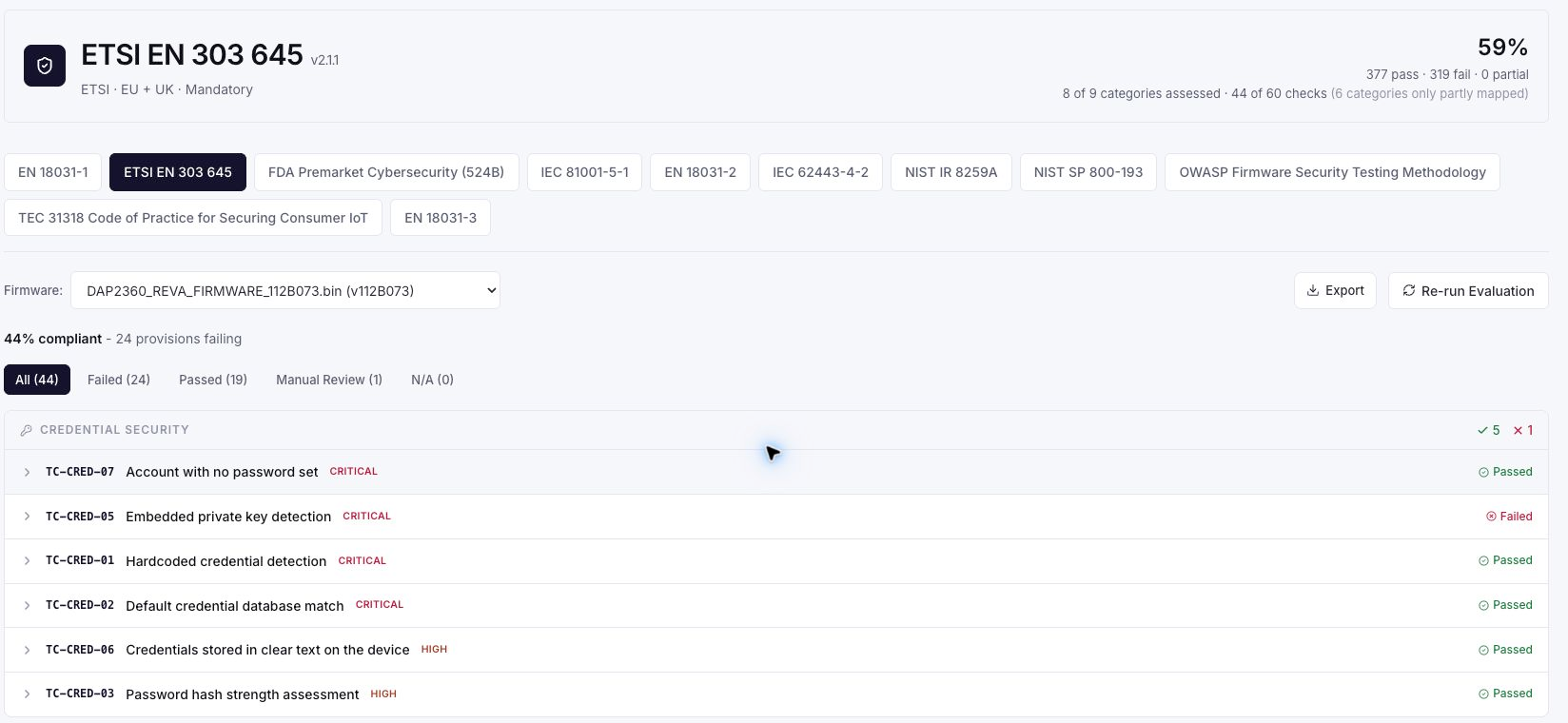Filter by Failed (24) provisions
The image size is (1568, 723).
tap(119, 380)
